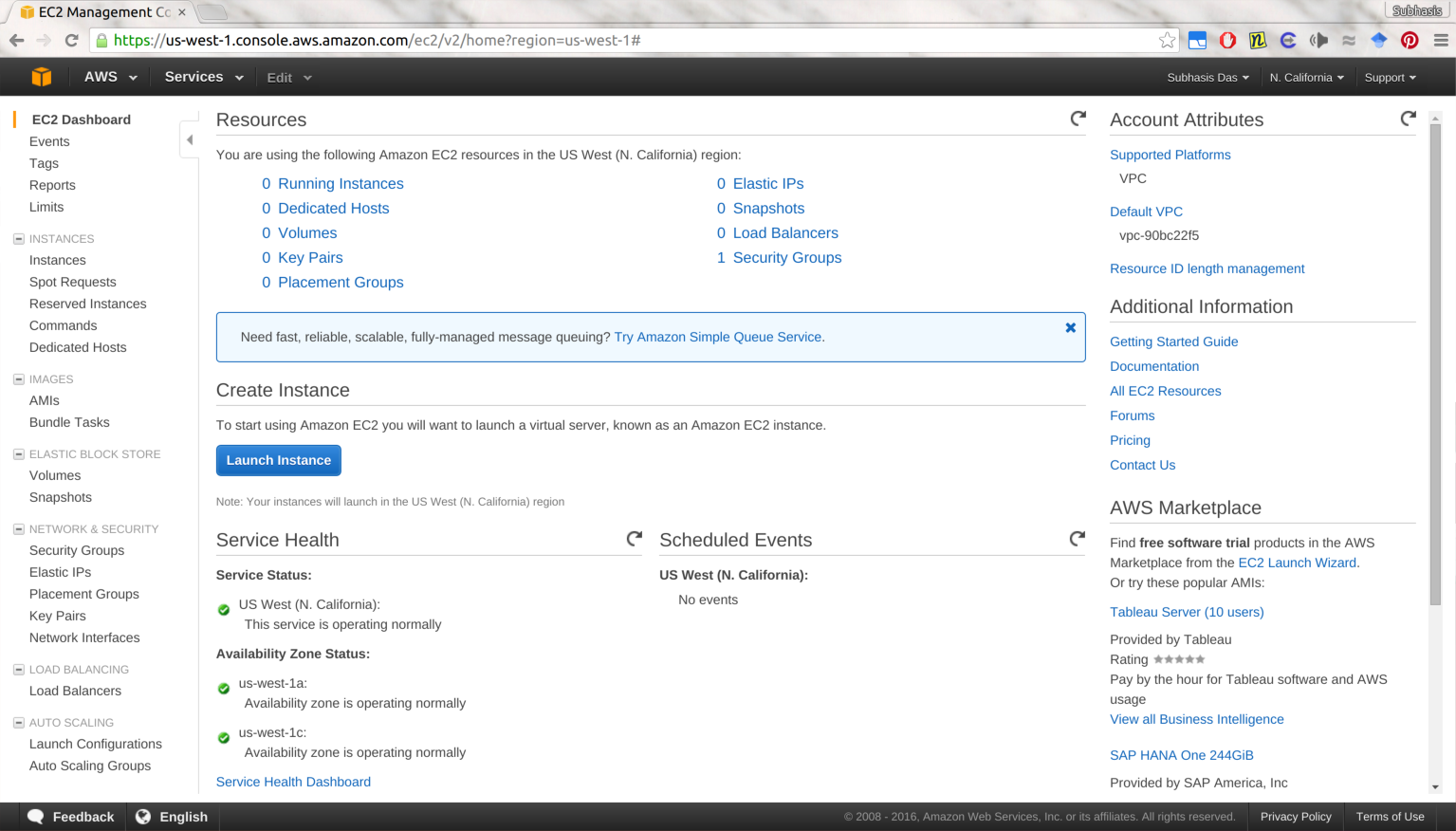Refresh the Service Health section
Screen dimensions: 1456x831
click(x=635, y=539)
